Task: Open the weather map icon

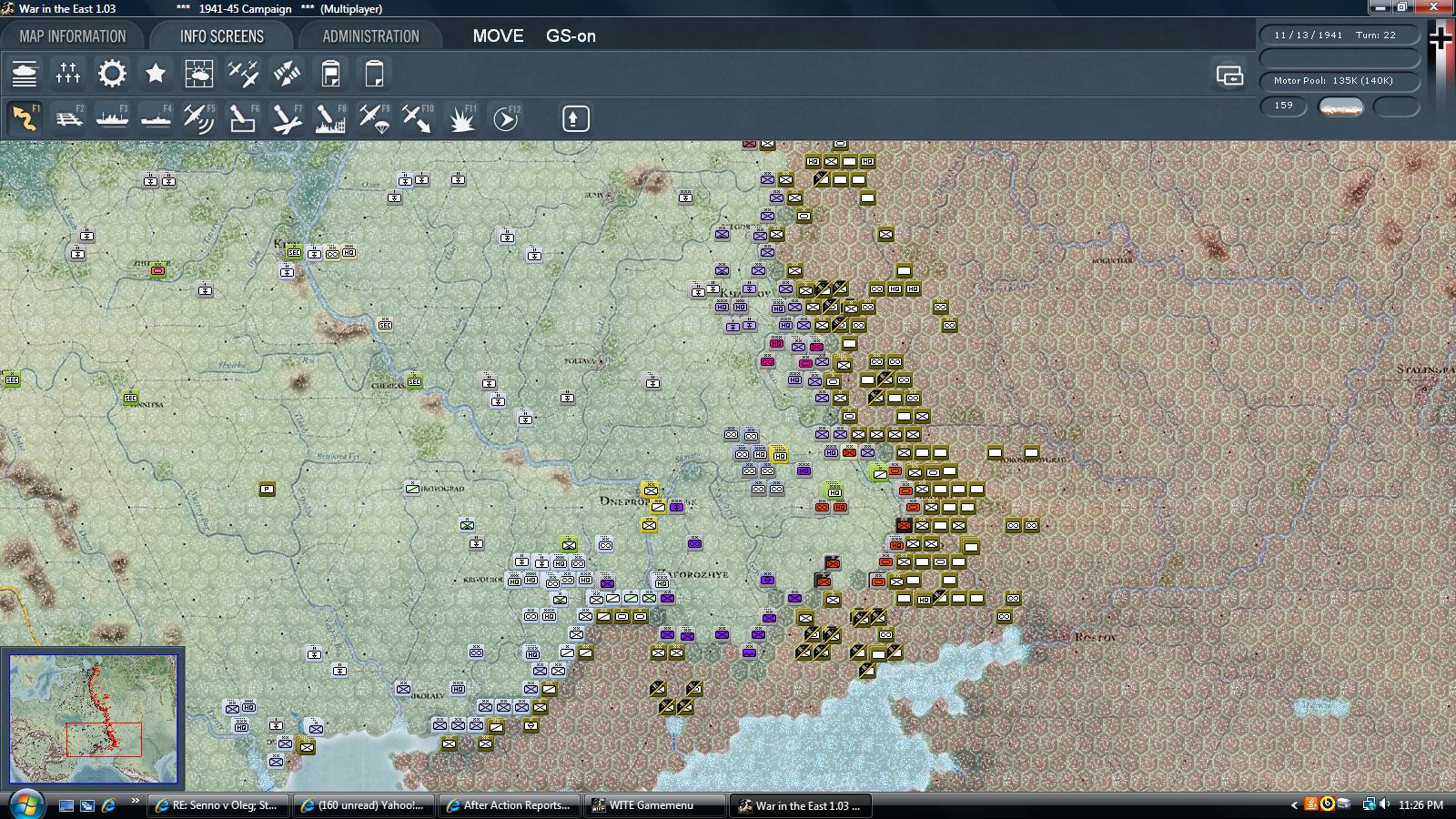Action: [200, 73]
